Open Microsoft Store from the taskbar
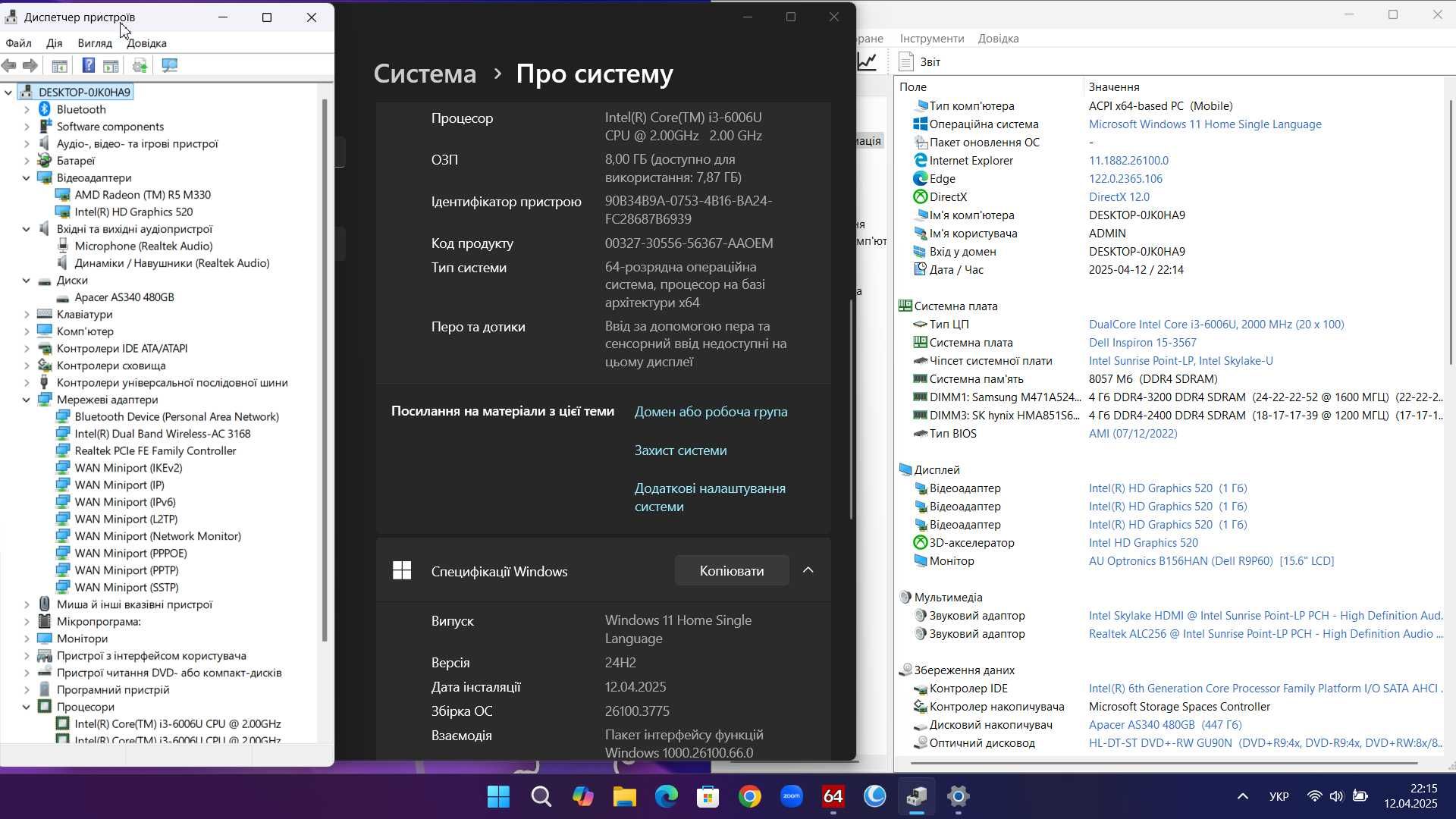The height and width of the screenshot is (819, 1456). (x=708, y=797)
